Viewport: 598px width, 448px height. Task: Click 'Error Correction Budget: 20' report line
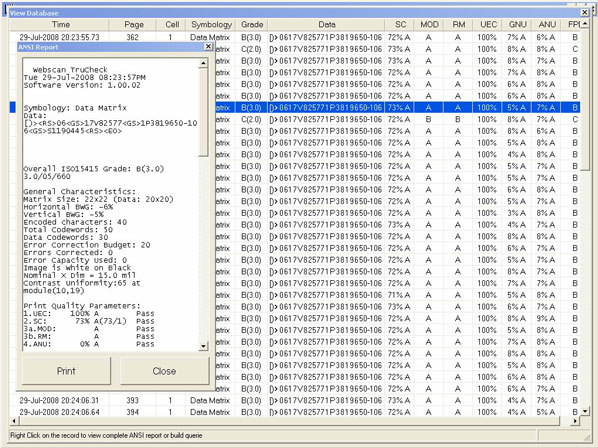pyautogui.click(x=87, y=245)
